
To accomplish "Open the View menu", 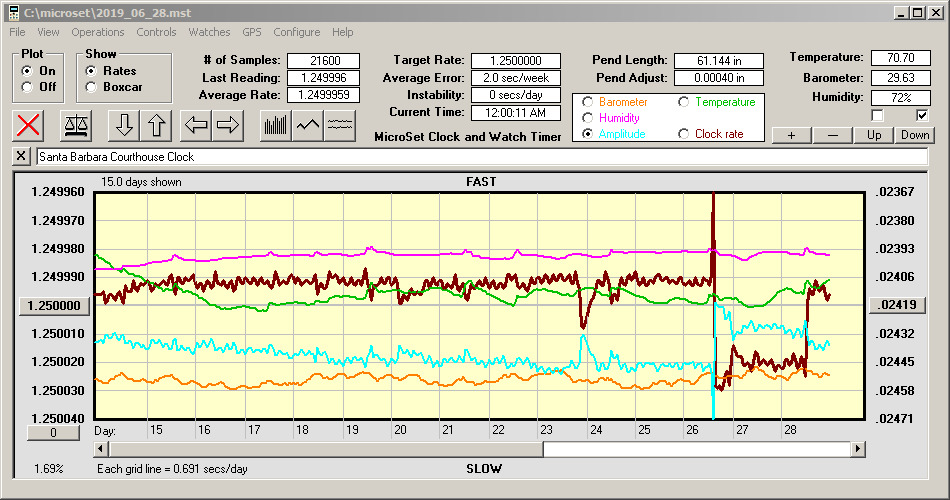I will 48,32.
